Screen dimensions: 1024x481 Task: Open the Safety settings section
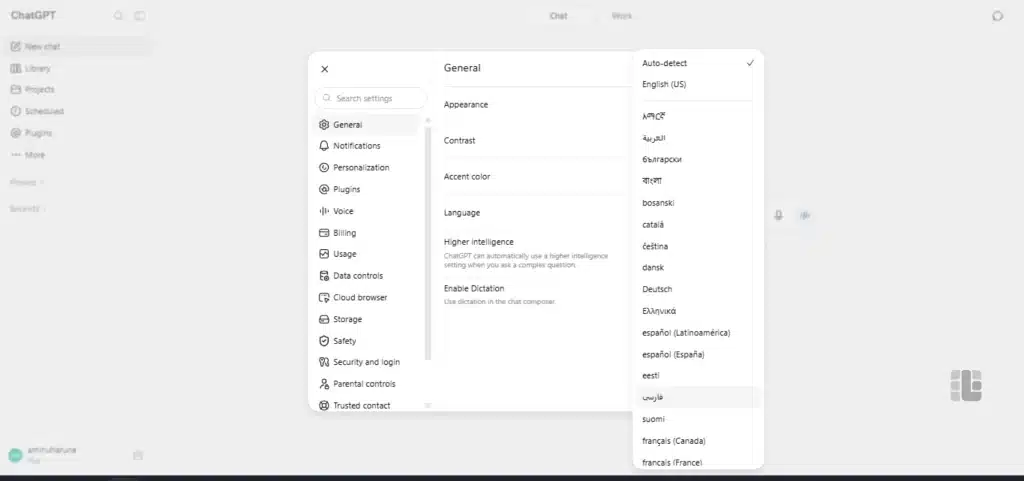coord(366,341)
